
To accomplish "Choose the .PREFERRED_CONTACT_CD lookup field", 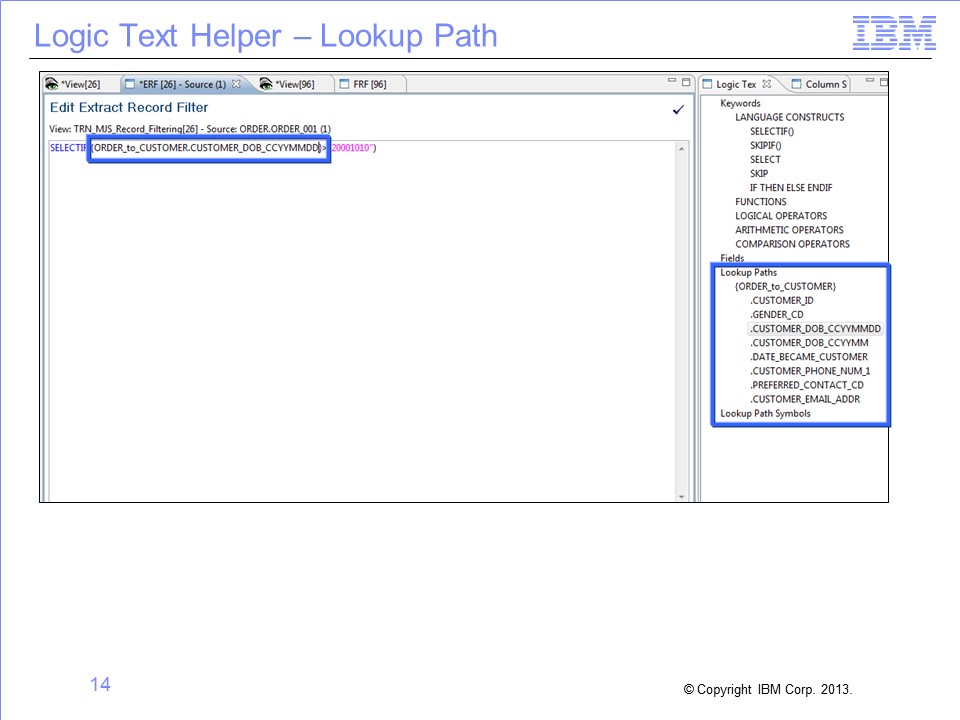I will 807,385.
